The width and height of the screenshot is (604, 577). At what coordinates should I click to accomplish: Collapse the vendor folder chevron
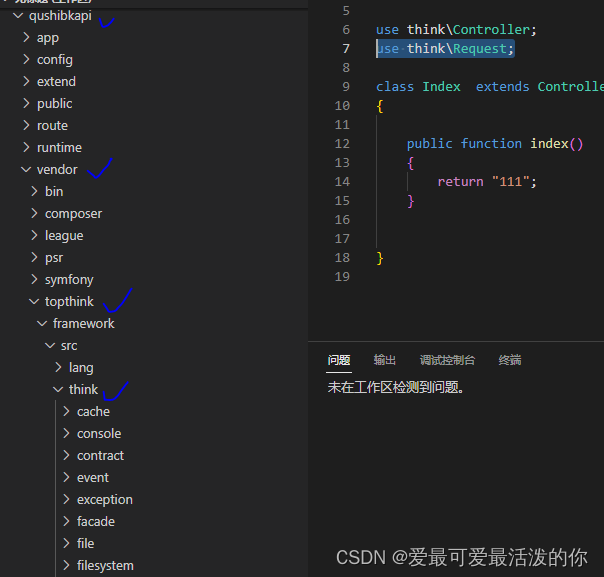tap(26, 169)
